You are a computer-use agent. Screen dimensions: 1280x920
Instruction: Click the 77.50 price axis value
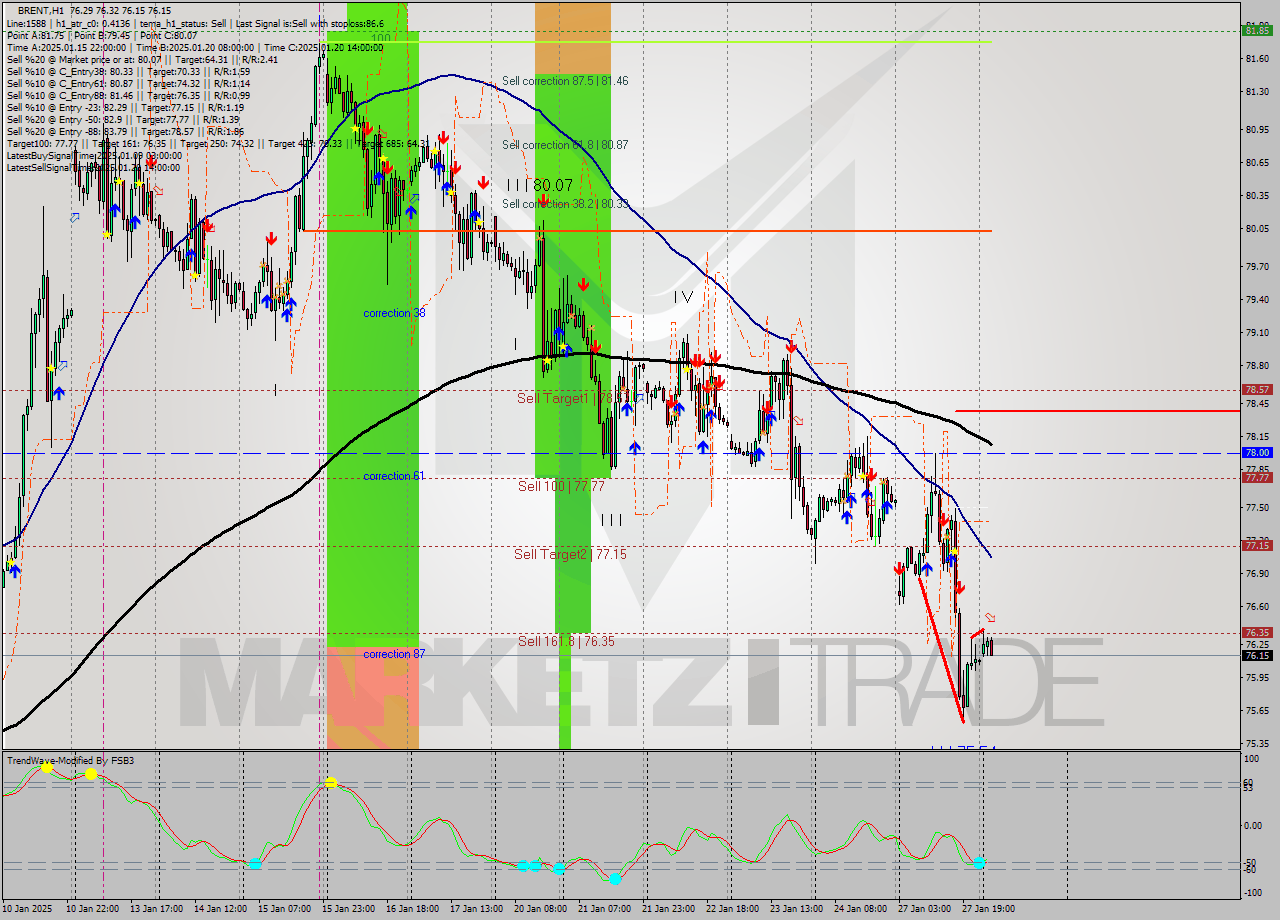pos(1257,508)
